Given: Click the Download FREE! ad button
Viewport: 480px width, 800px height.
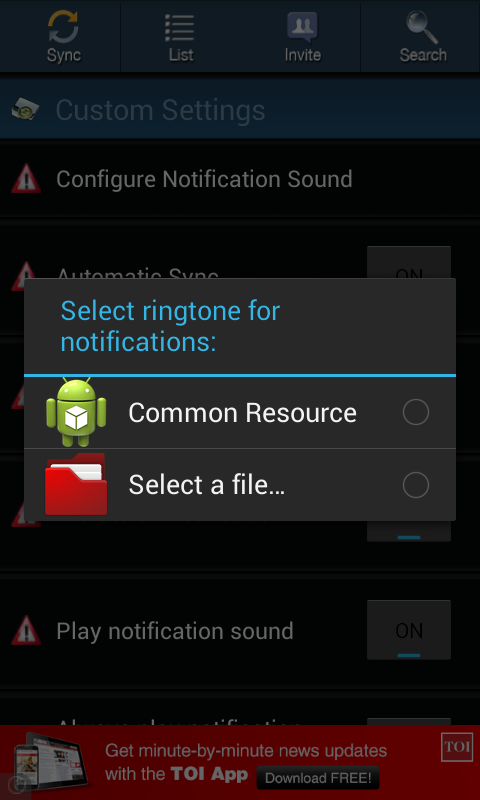Looking at the screenshot, I should click(x=318, y=778).
